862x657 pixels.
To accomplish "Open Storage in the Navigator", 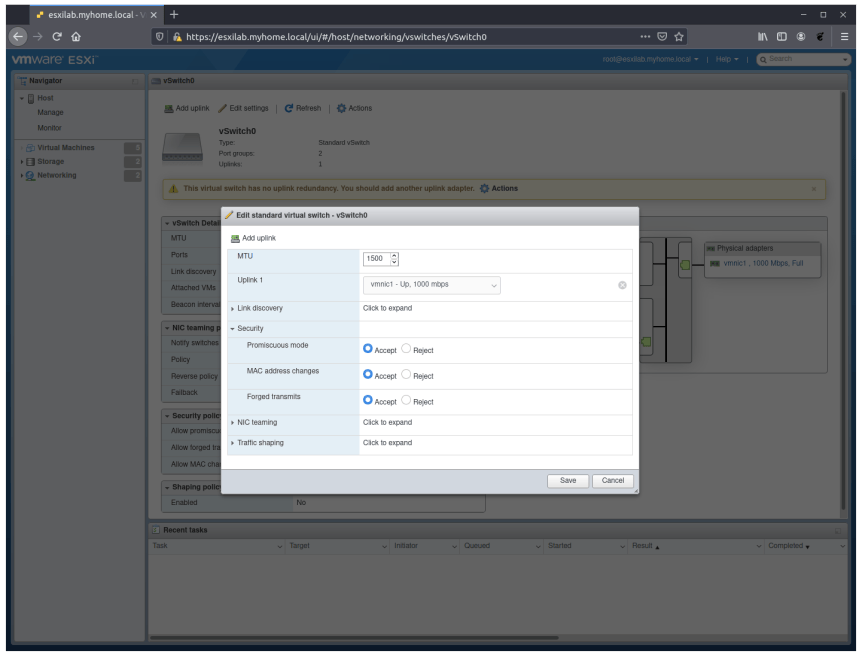I will (x=51, y=162).
